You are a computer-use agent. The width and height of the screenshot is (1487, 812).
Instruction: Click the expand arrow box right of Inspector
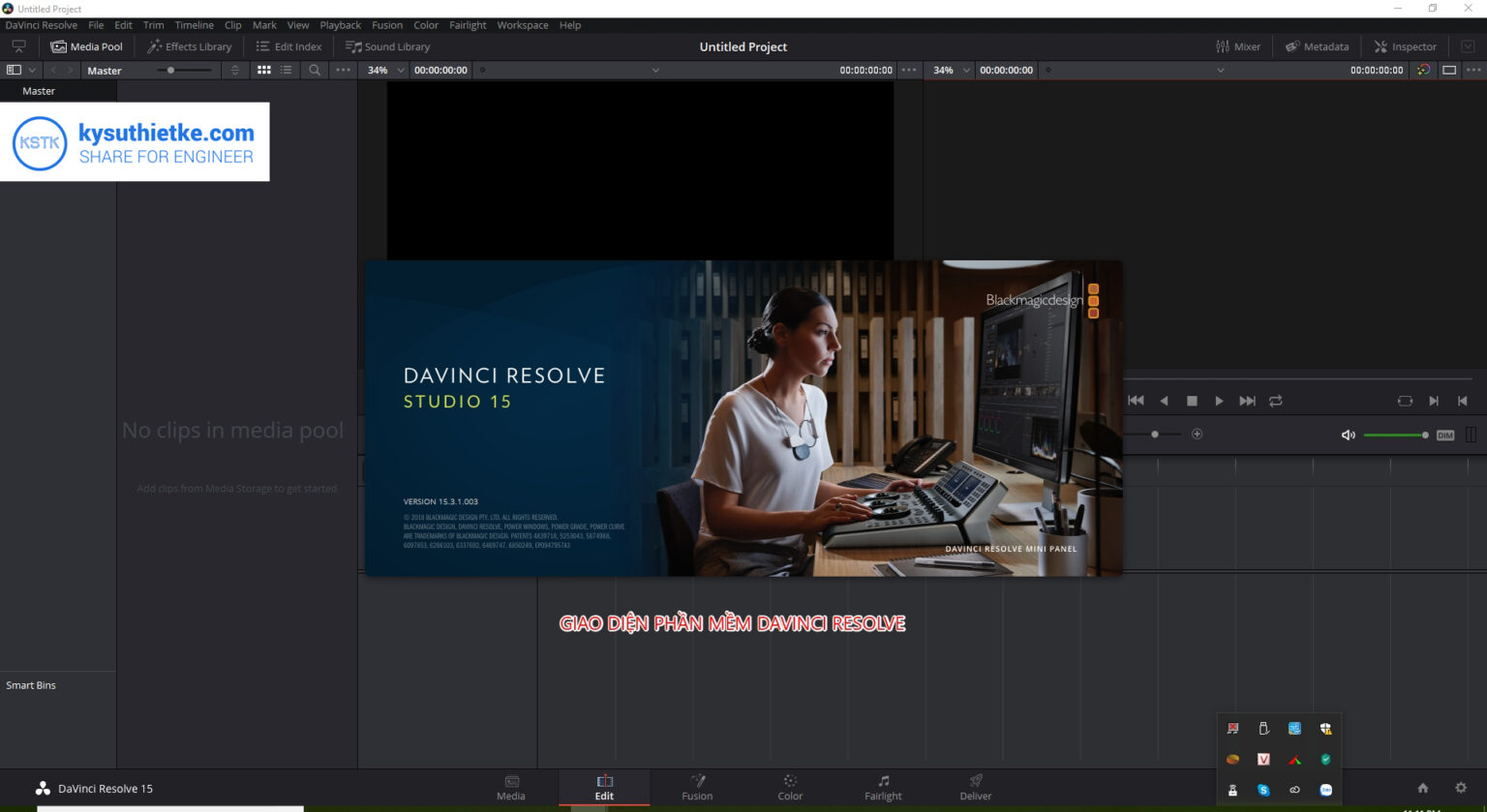tap(1468, 46)
